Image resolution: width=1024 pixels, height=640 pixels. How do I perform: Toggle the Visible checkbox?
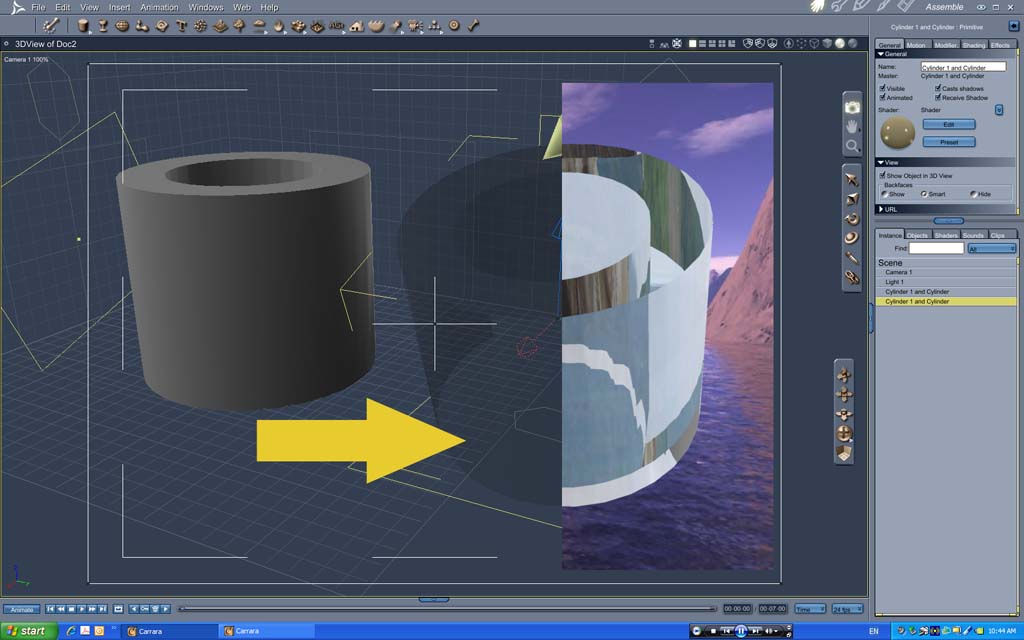pyautogui.click(x=882, y=88)
